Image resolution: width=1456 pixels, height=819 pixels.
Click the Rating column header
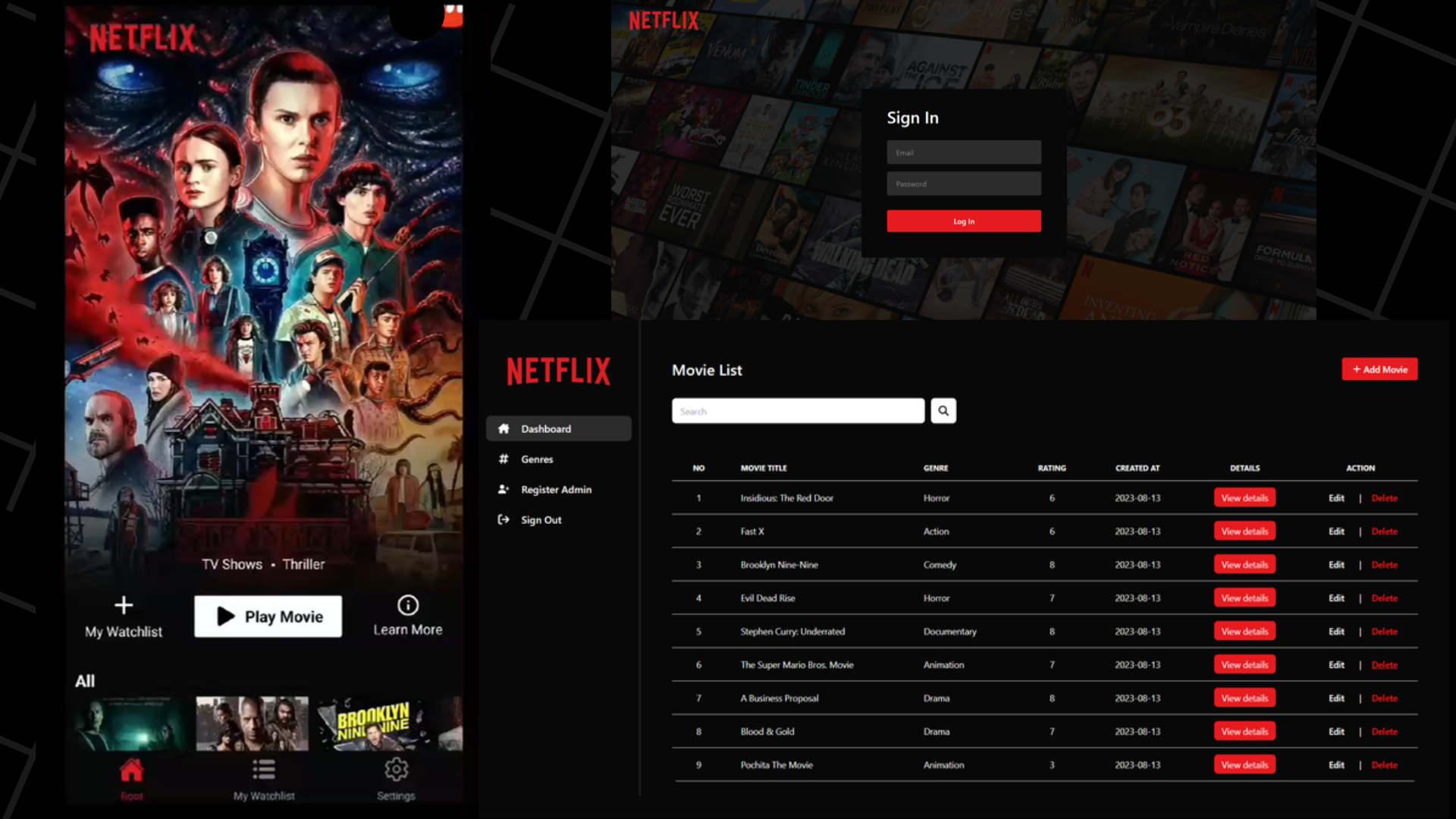coord(1052,468)
